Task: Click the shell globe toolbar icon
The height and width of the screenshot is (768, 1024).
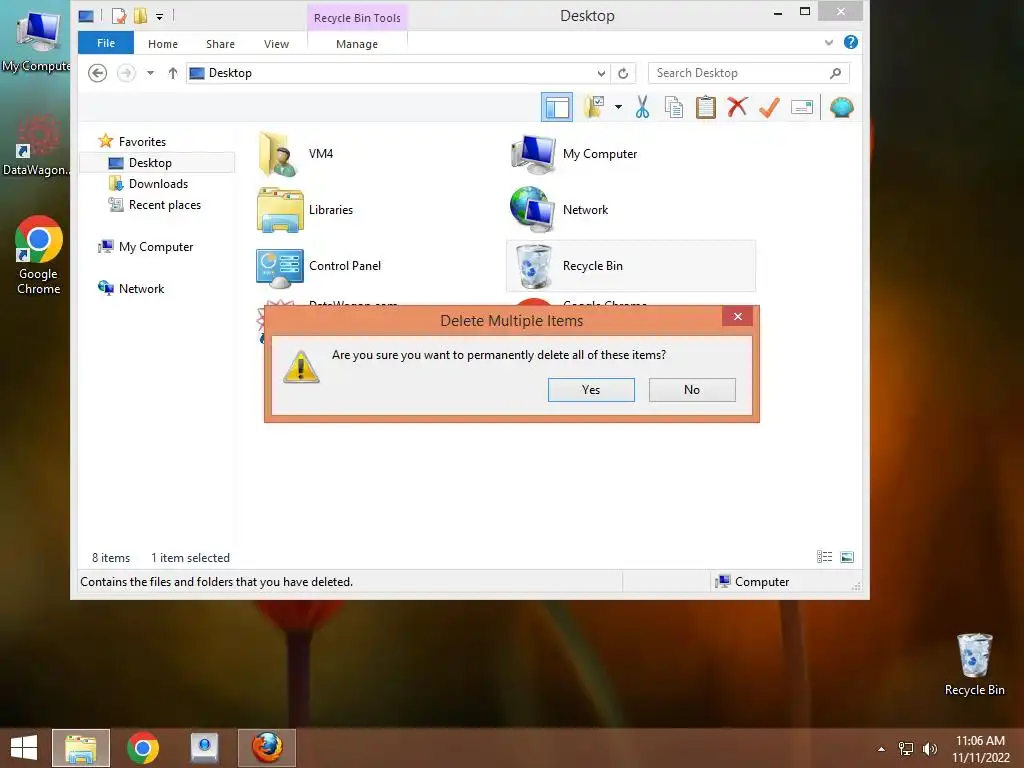Action: (x=842, y=107)
